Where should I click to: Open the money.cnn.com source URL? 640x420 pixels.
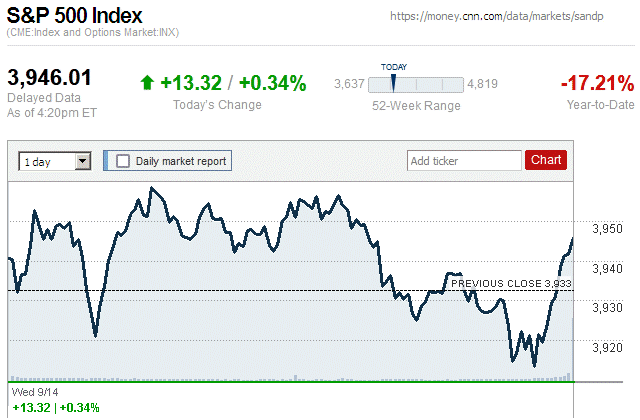pos(509,17)
